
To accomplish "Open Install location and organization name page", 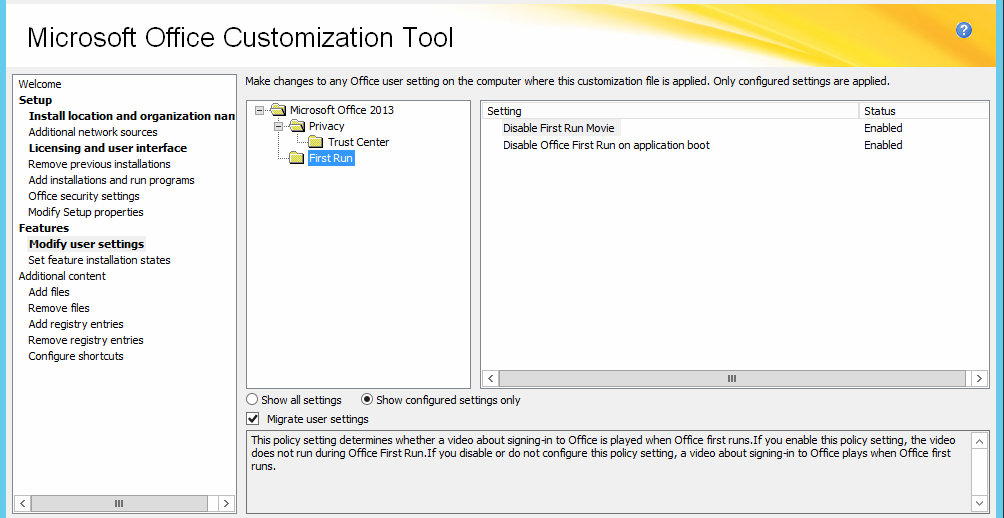I will (132, 116).
